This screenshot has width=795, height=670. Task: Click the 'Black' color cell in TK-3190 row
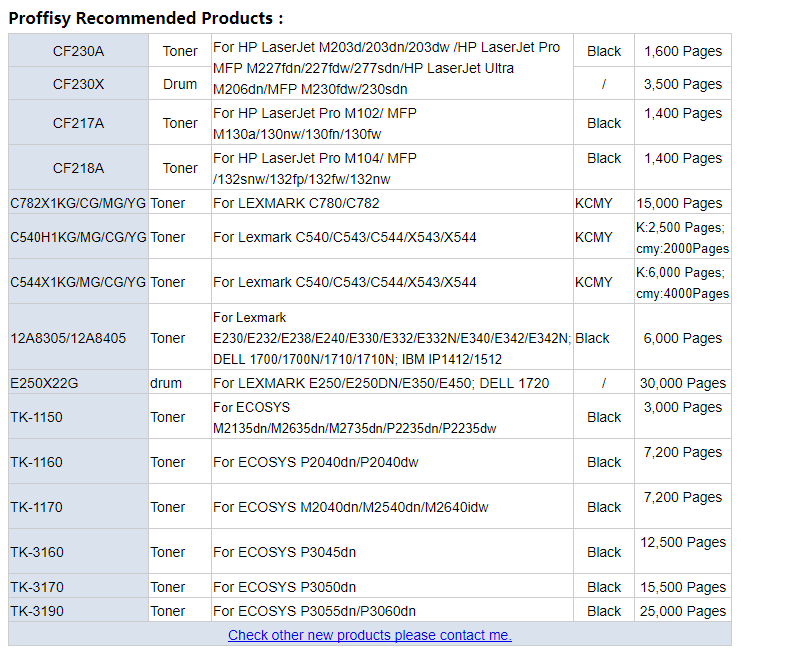tap(603, 610)
